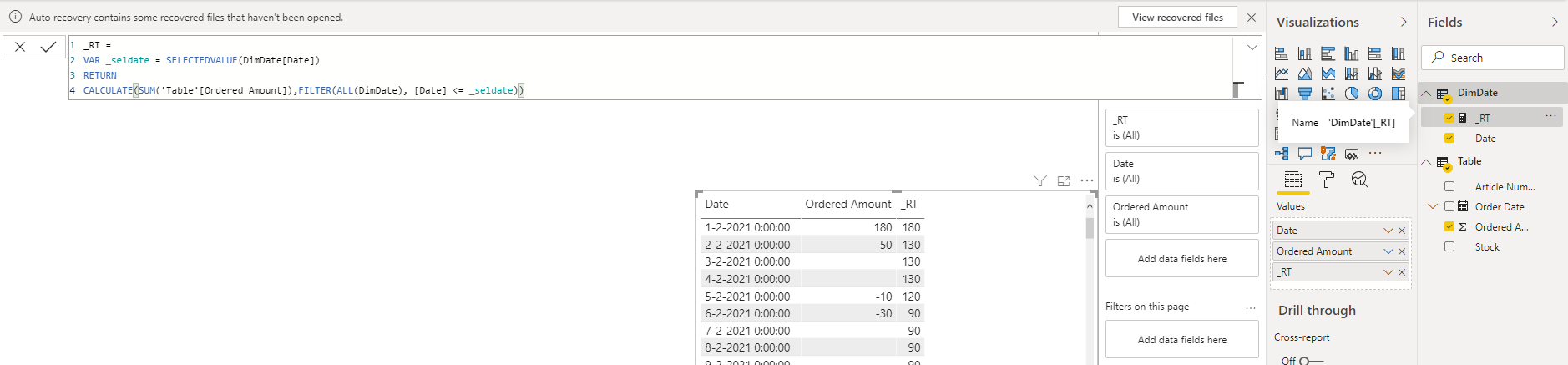Cancel the formula with the X icon
This screenshot has height=365, width=1568.
[20, 47]
